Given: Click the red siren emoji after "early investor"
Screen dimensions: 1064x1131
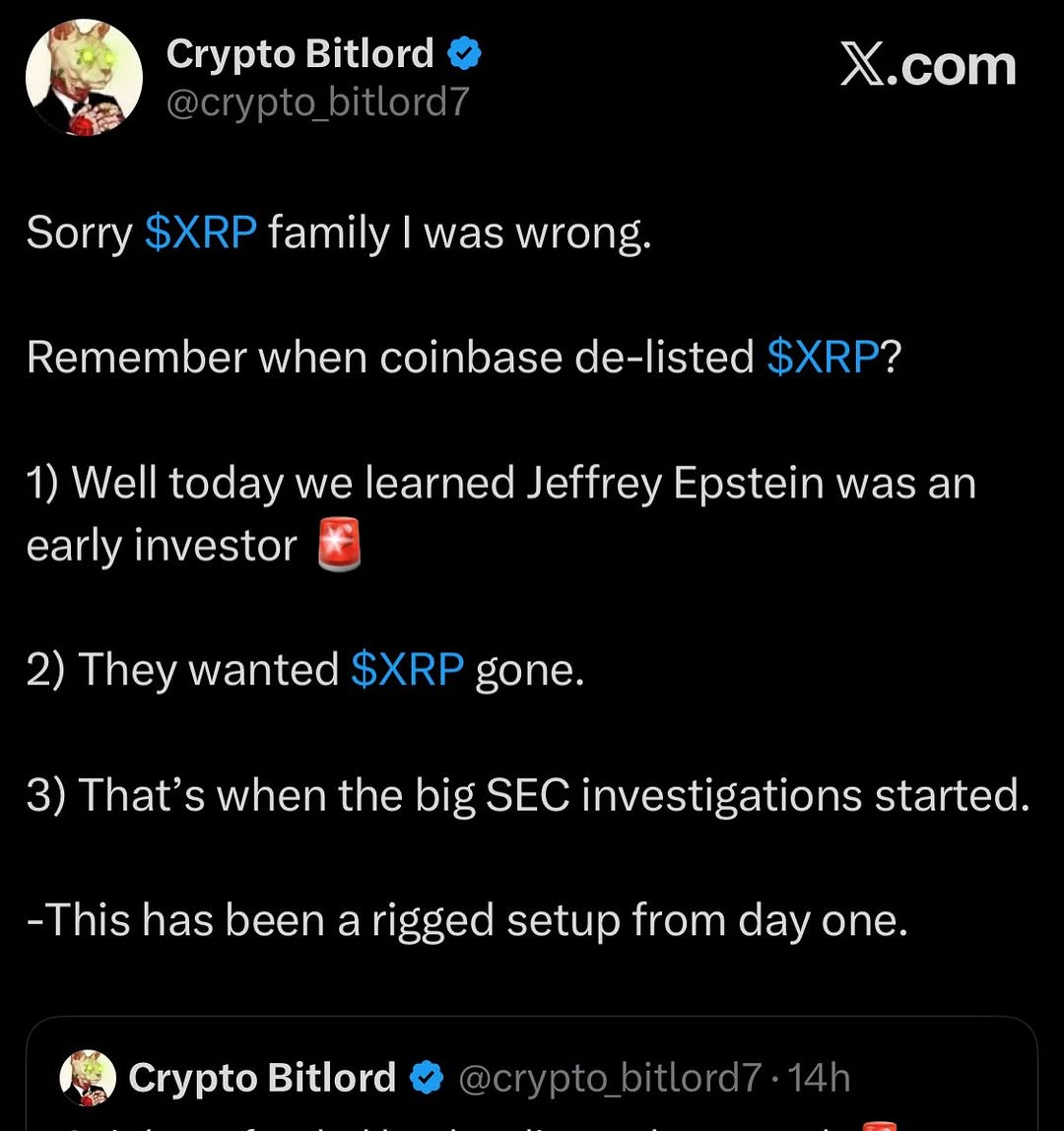Looking at the screenshot, I should click(339, 547).
